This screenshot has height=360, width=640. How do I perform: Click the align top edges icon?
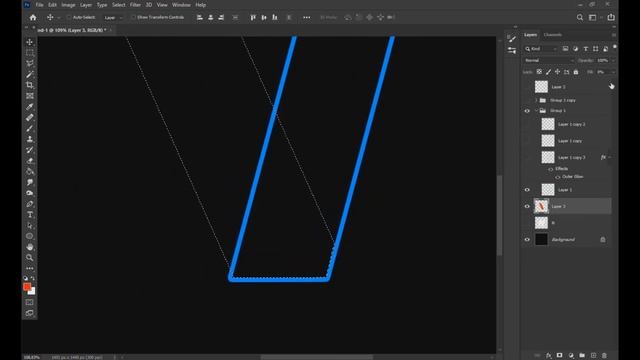point(253,17)
